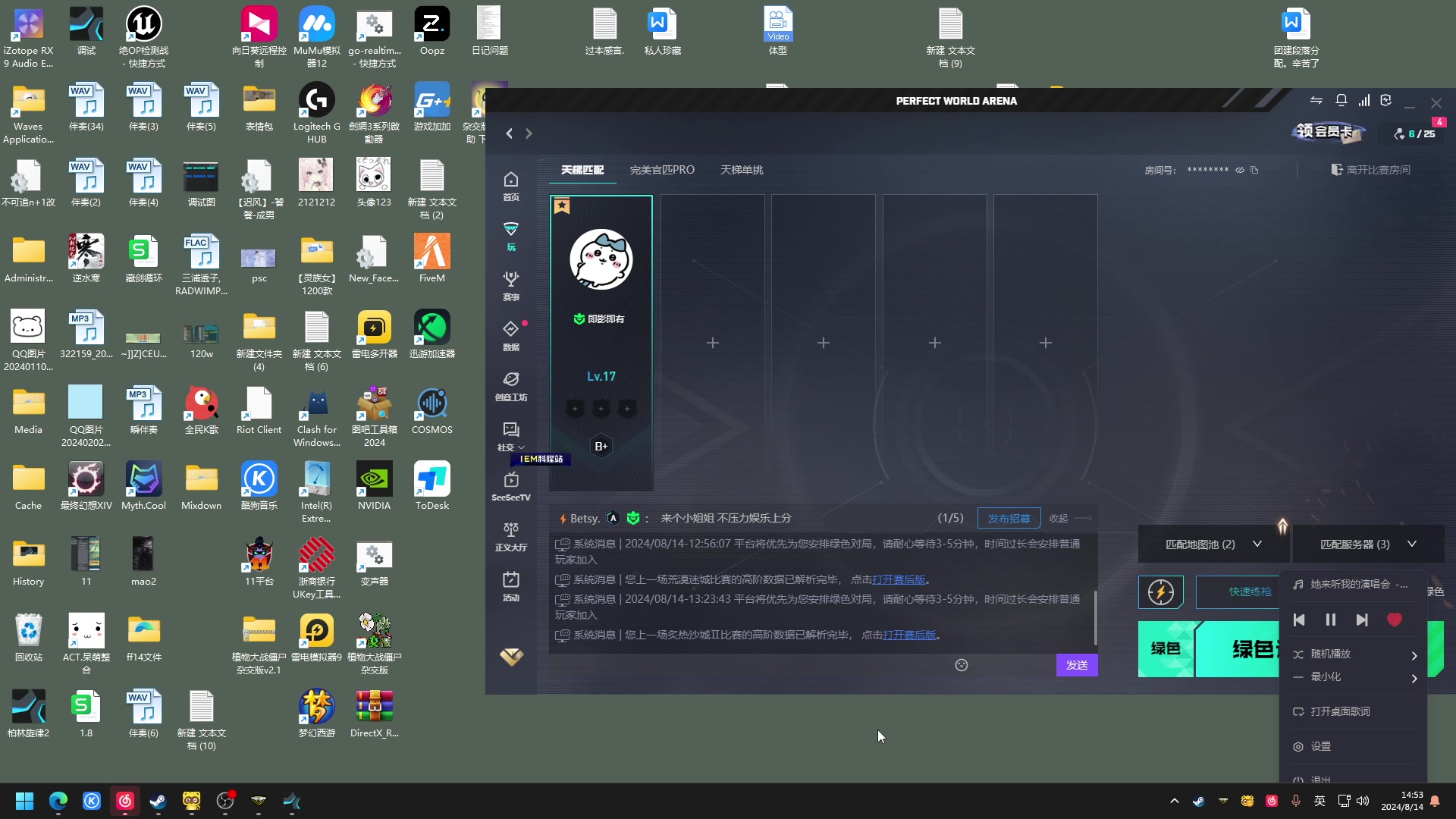
Task: Copy the room number with copy icon
Action: (1254, 170)
